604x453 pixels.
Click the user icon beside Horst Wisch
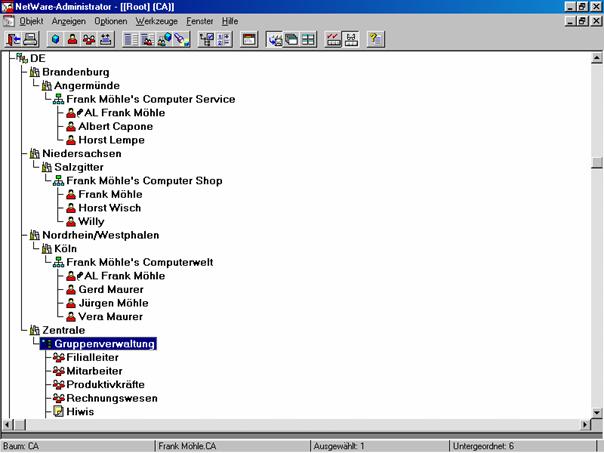click(71, 208)
